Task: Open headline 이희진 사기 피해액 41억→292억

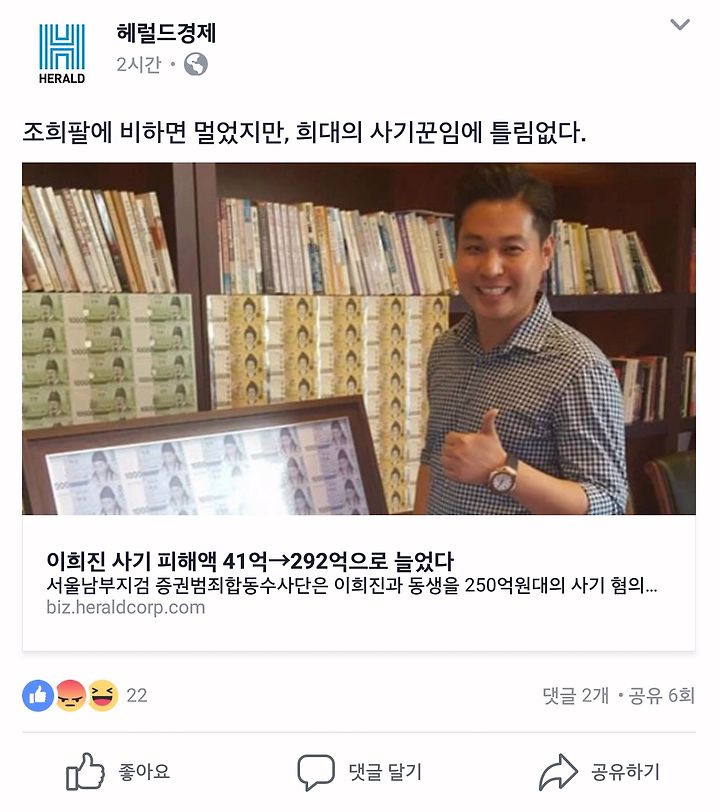Action: coord(250,561)
